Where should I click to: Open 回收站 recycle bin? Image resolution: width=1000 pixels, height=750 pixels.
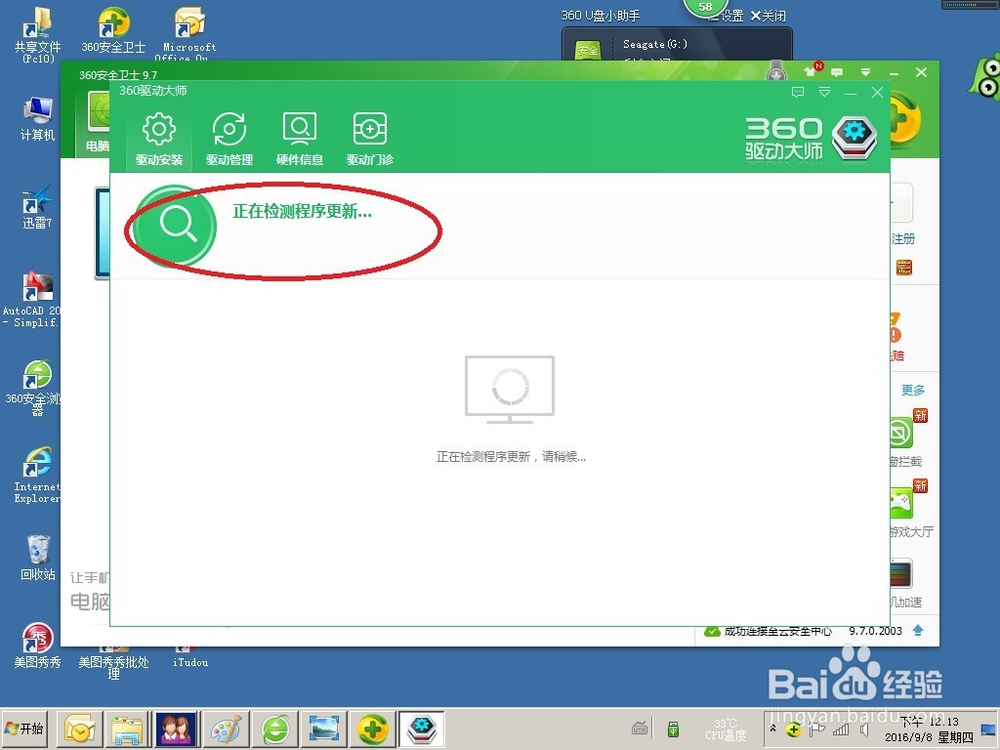[38, 557]
